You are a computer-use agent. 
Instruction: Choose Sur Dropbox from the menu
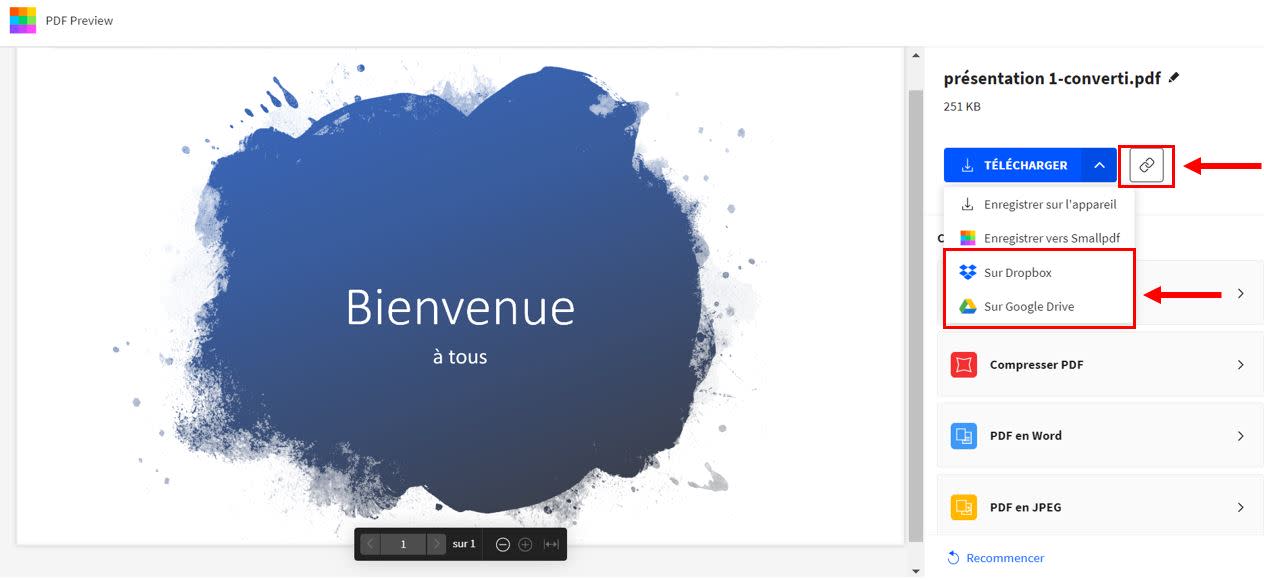(x=1039, y=272)
